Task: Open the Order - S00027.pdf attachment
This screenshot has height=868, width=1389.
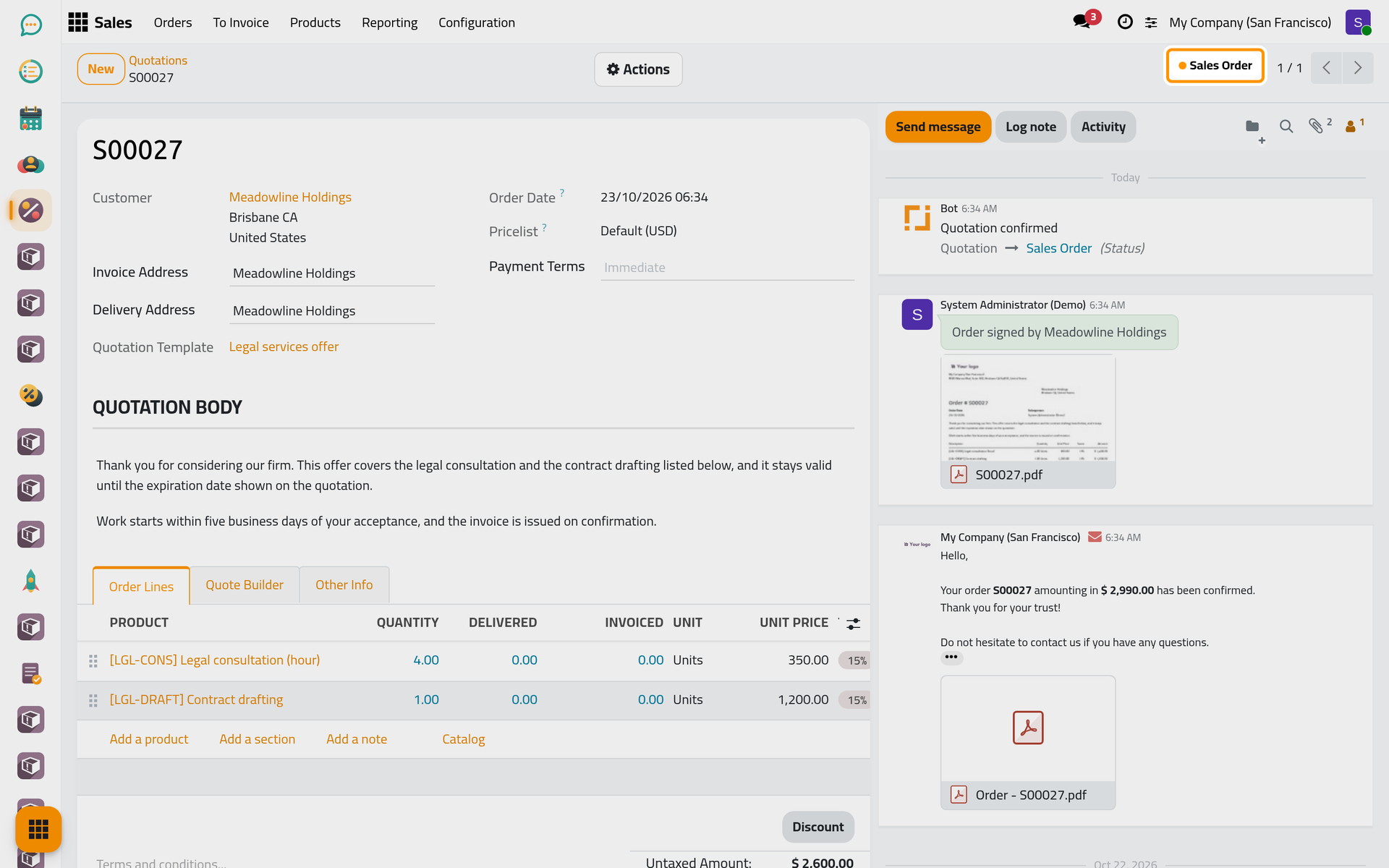Action: pos(1028,743)
